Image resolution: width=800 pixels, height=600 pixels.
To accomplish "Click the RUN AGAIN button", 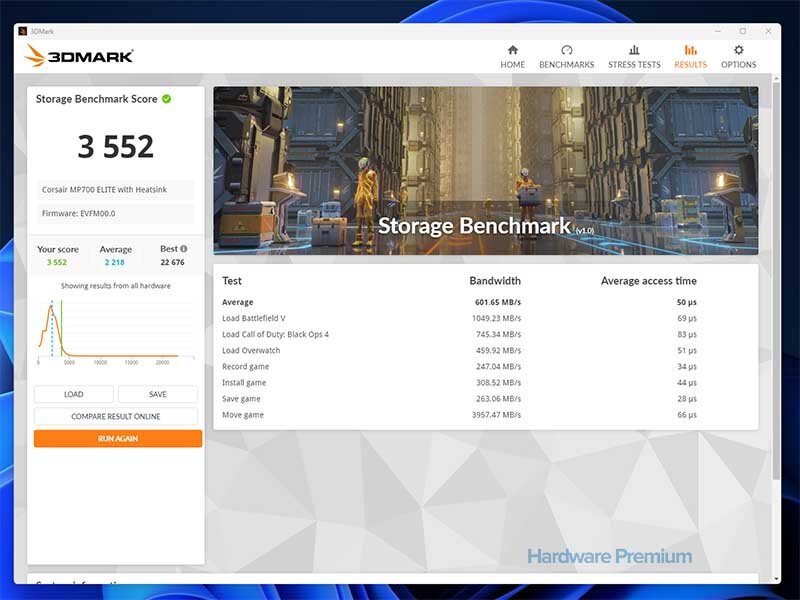I will (118, 439).
